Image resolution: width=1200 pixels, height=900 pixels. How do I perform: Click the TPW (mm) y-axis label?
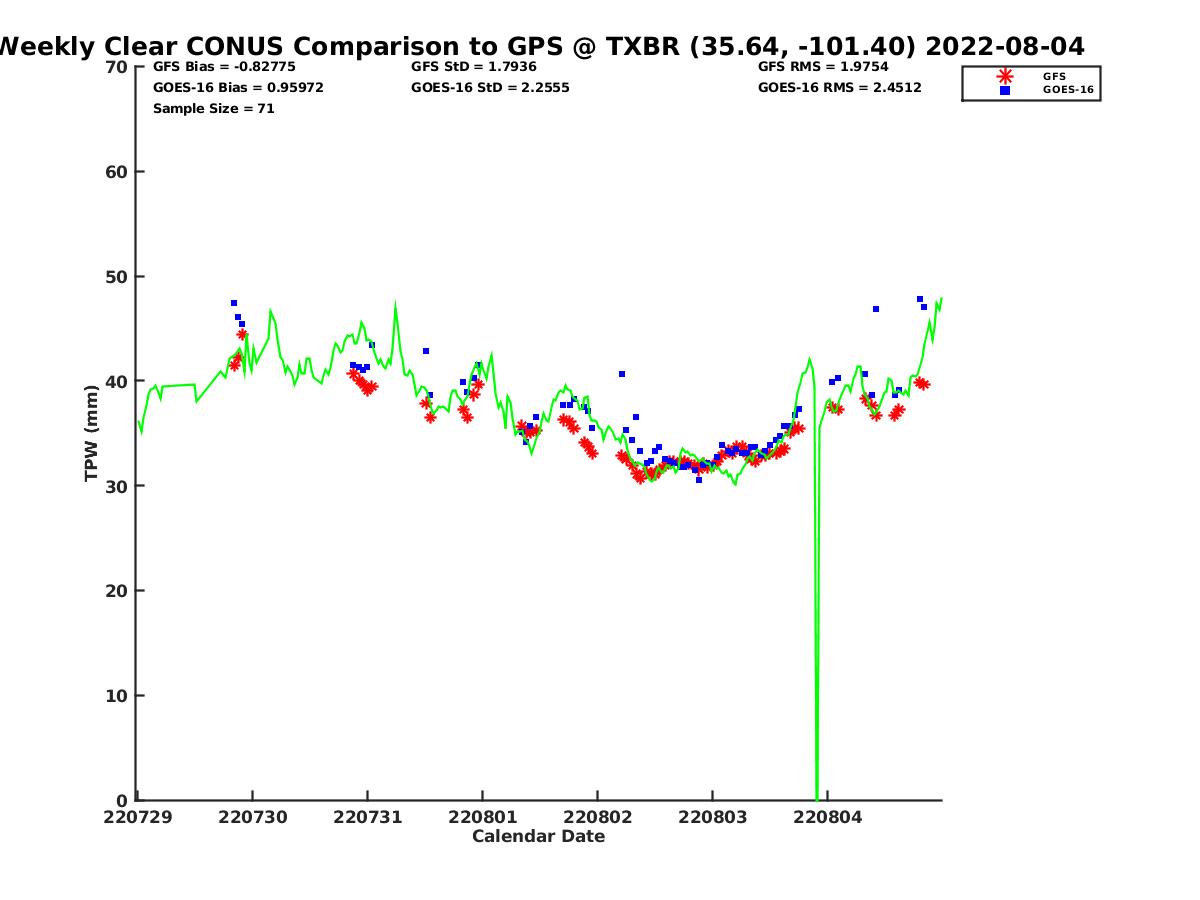point(92,433)
